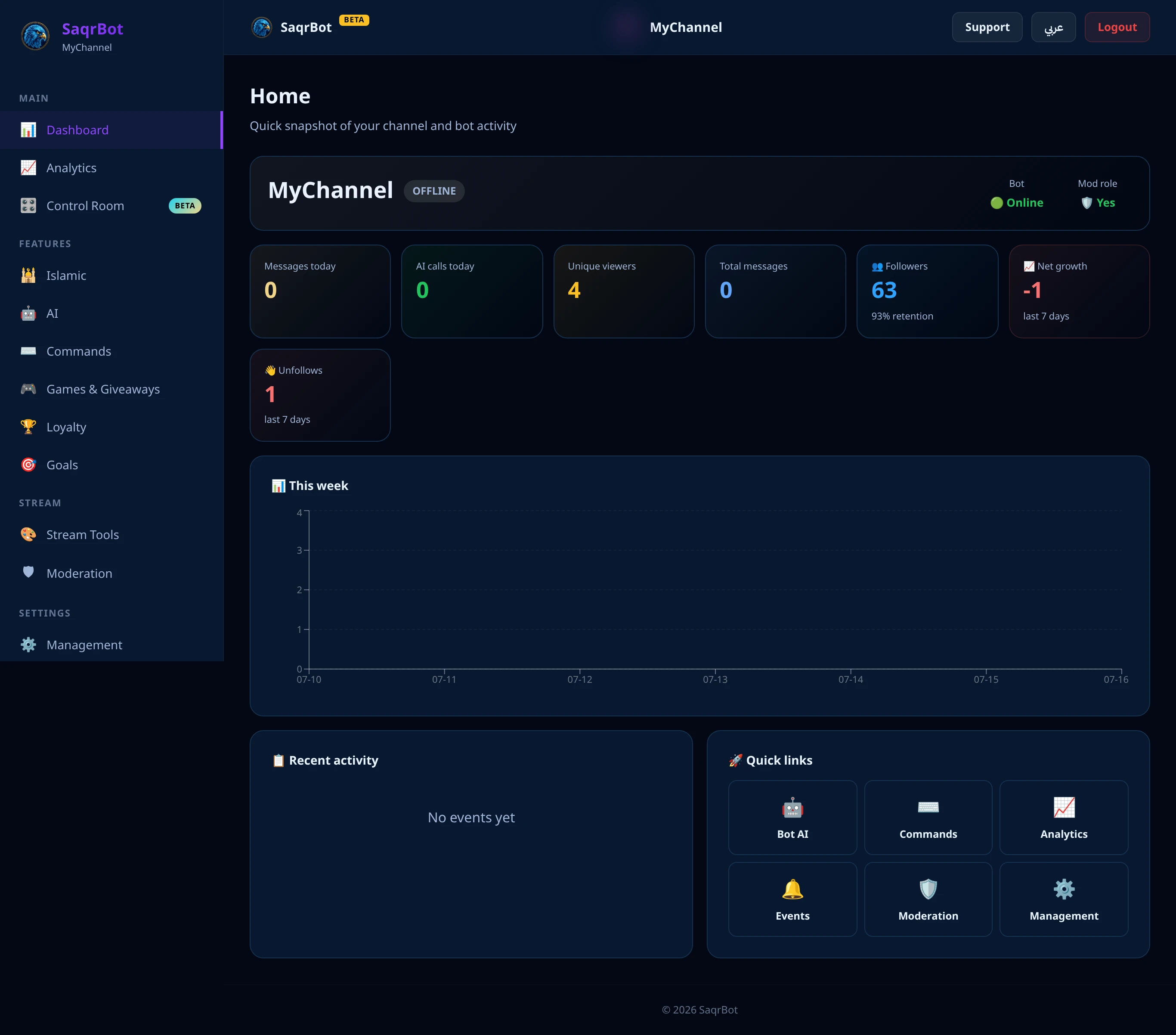Click the Loyalty trophy icon
This screenshot has width=1176, height=1035.
click(x=28, y=427)
